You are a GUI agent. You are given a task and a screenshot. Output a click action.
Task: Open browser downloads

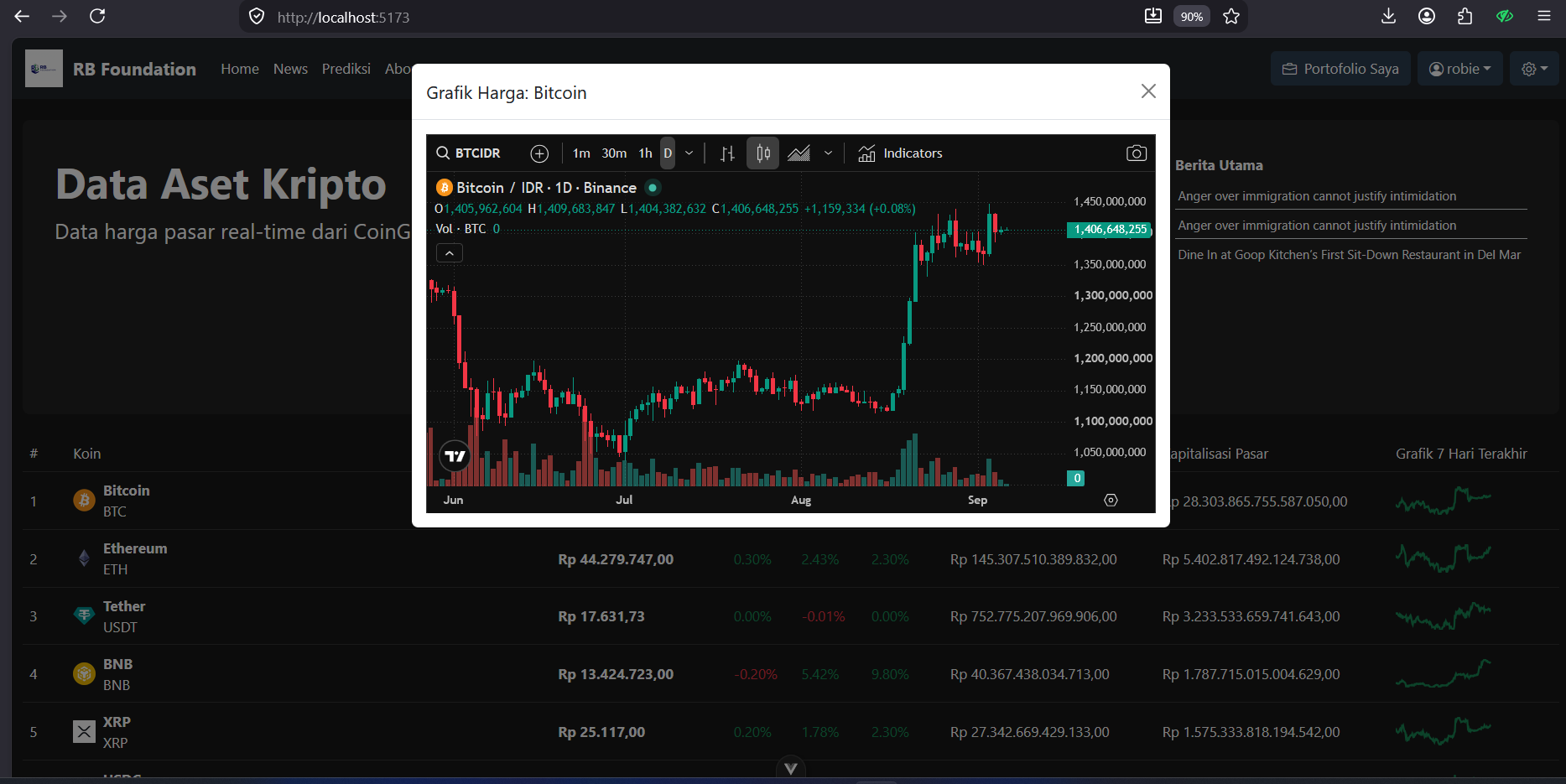[1388, 16]
